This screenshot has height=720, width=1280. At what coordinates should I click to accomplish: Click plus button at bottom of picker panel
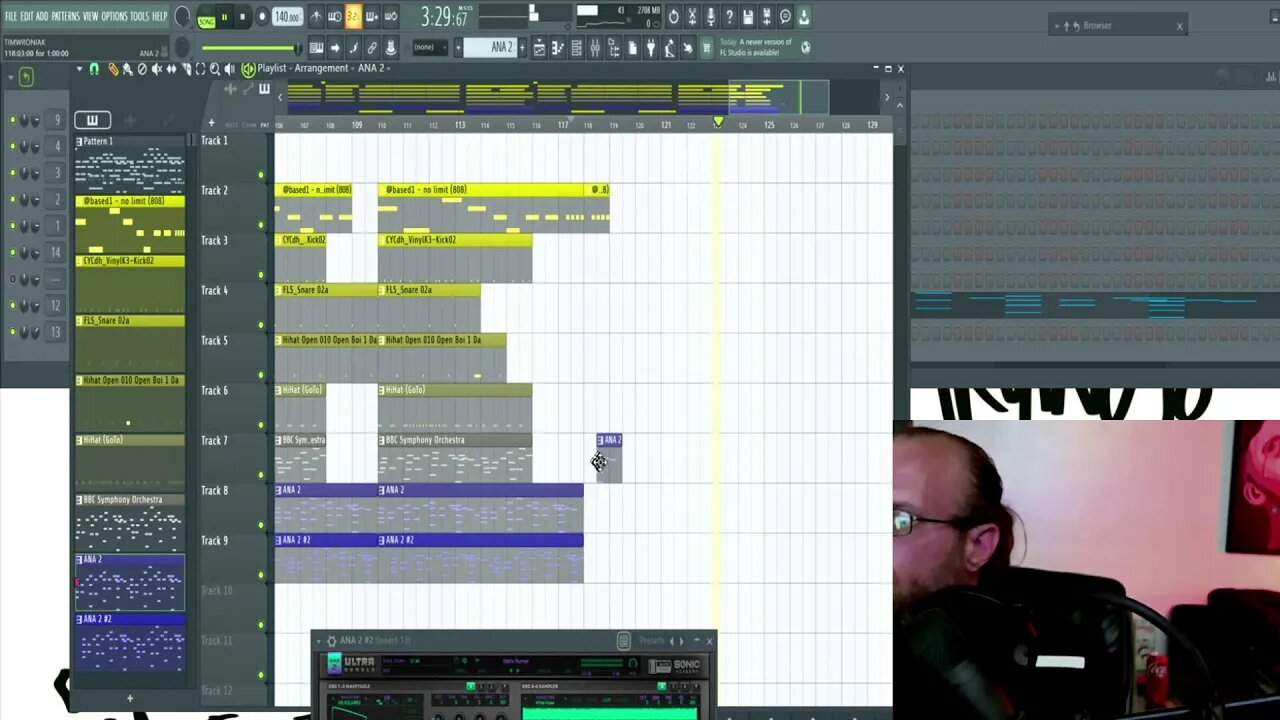click(x=129, y=698)
